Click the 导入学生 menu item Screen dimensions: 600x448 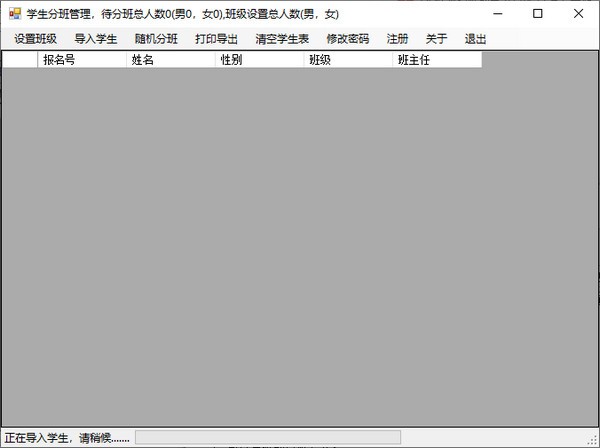click(96, 39)
